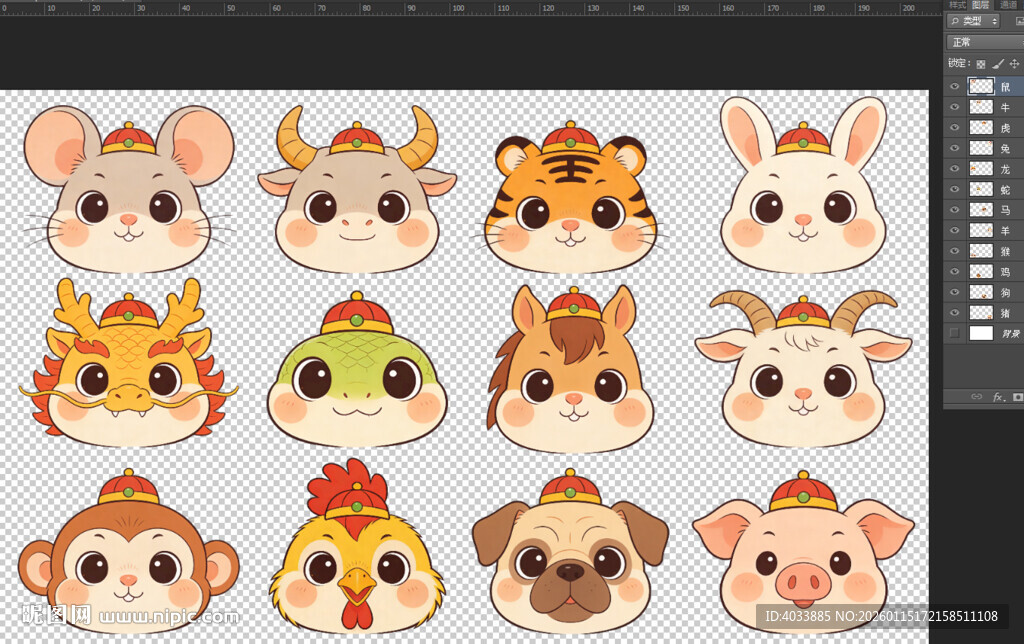
Task: Select the 龙 layer thumbnail
Action: [x=981, y=169]
